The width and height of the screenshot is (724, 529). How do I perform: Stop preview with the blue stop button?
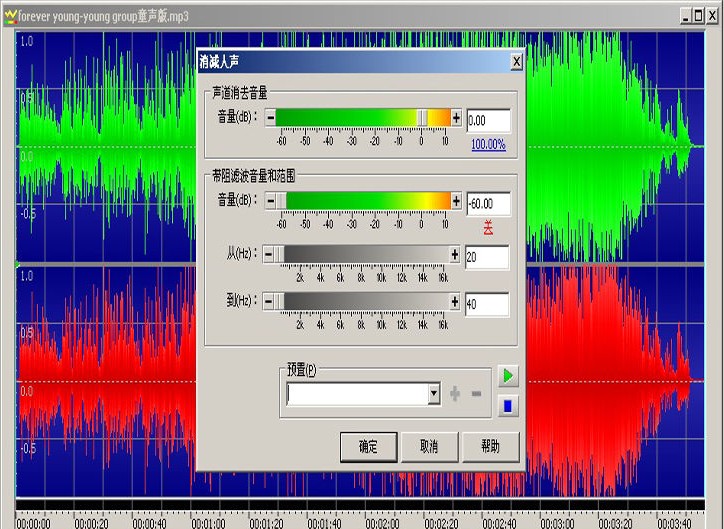click(508, 406)
